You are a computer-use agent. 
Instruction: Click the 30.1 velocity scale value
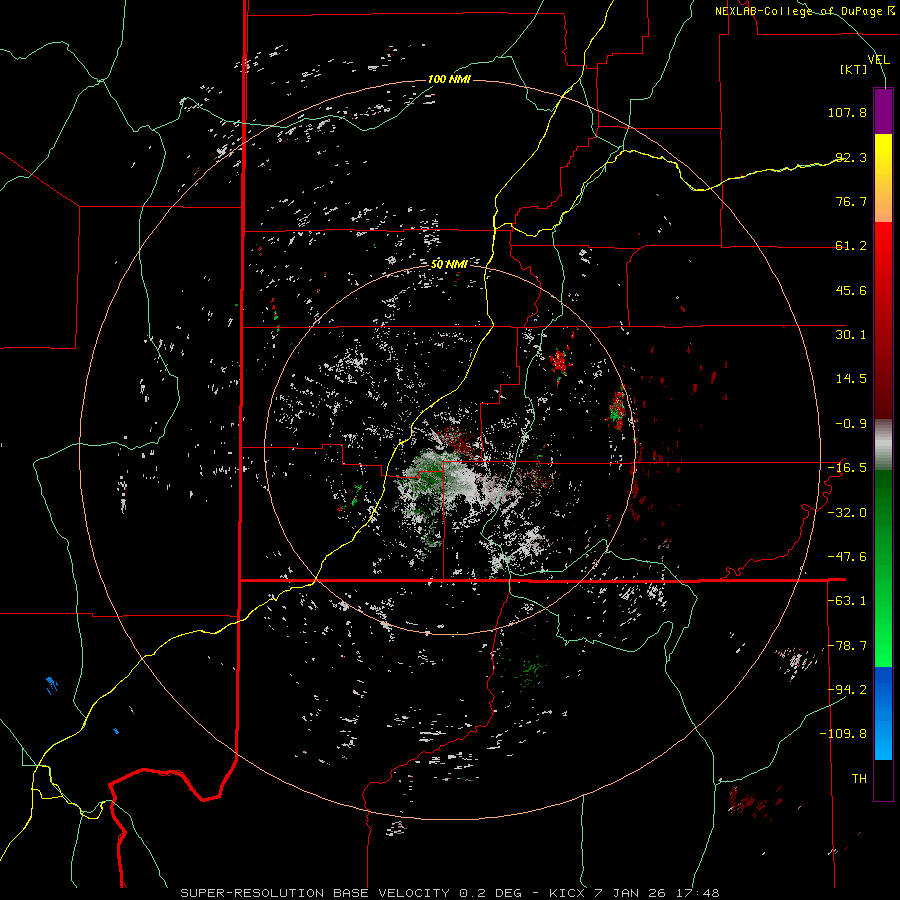pyautogui.click(x=851, y=335)
